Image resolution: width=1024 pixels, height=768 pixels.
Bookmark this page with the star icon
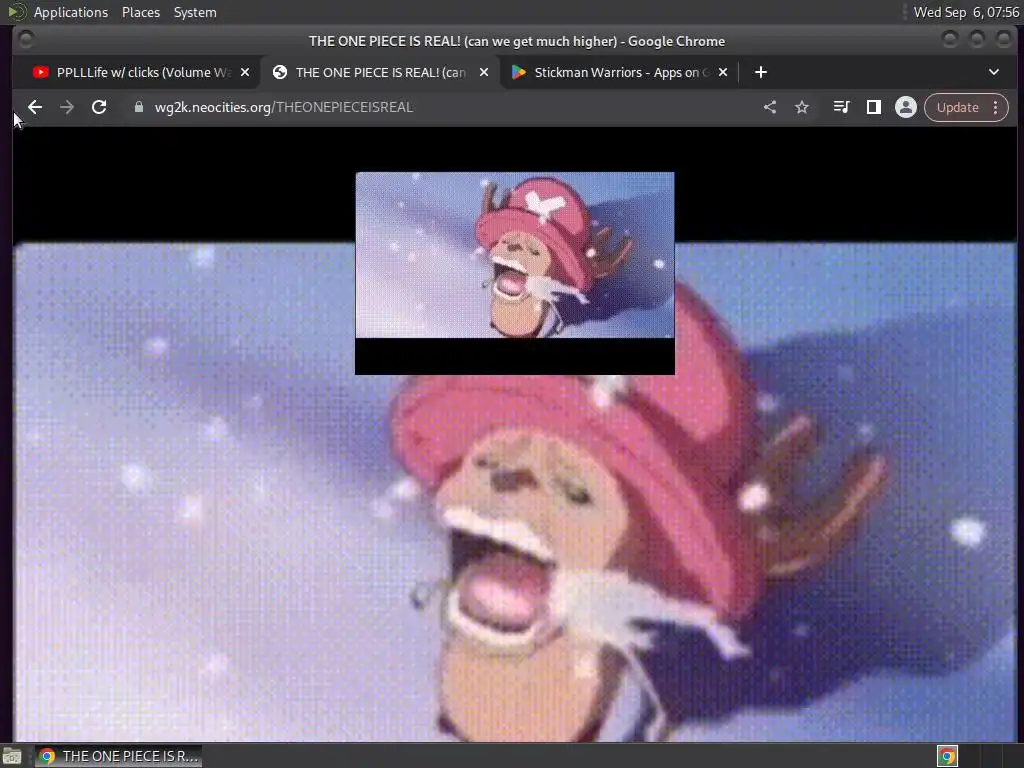tap(802, 107)
